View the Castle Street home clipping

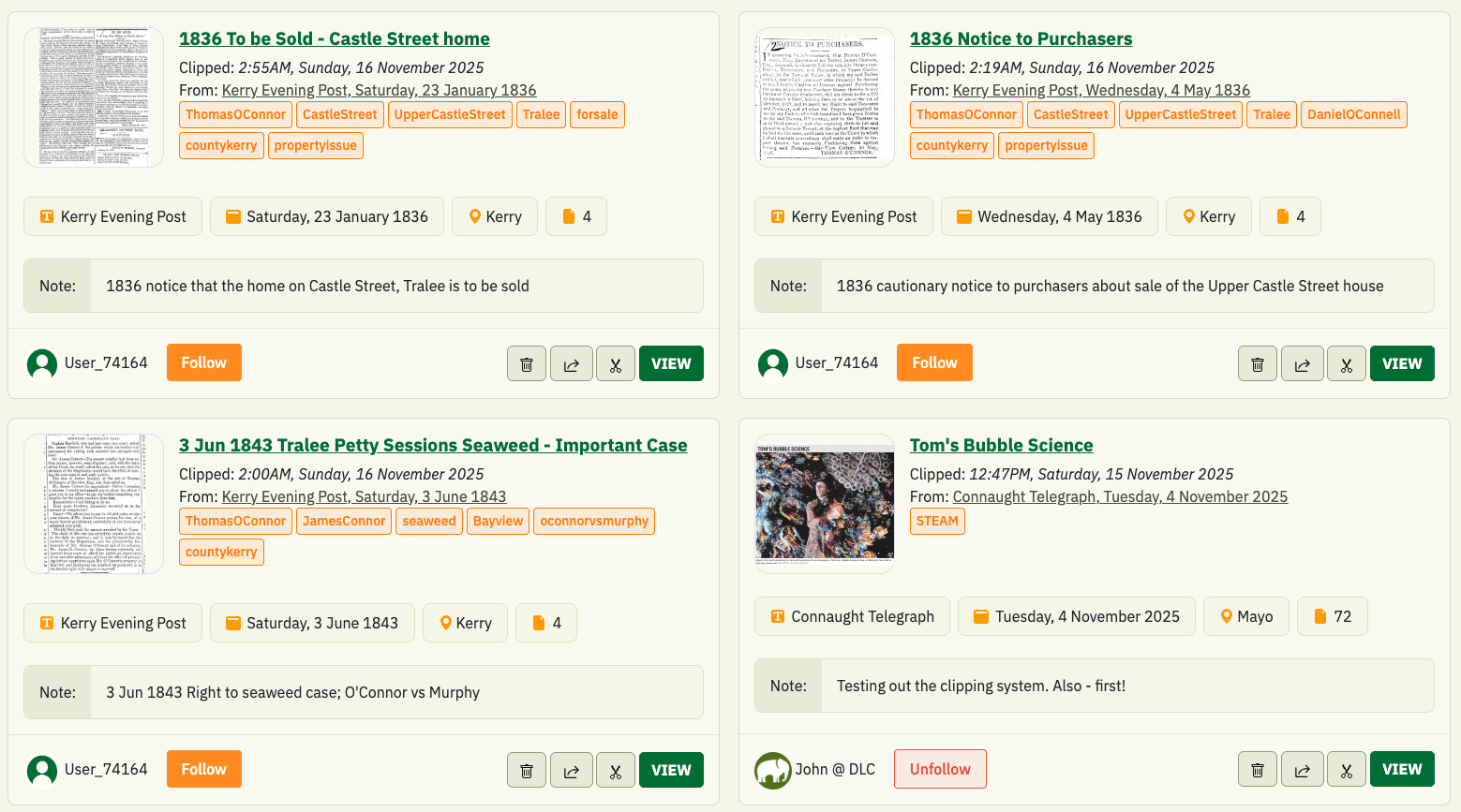coord(671,363)
